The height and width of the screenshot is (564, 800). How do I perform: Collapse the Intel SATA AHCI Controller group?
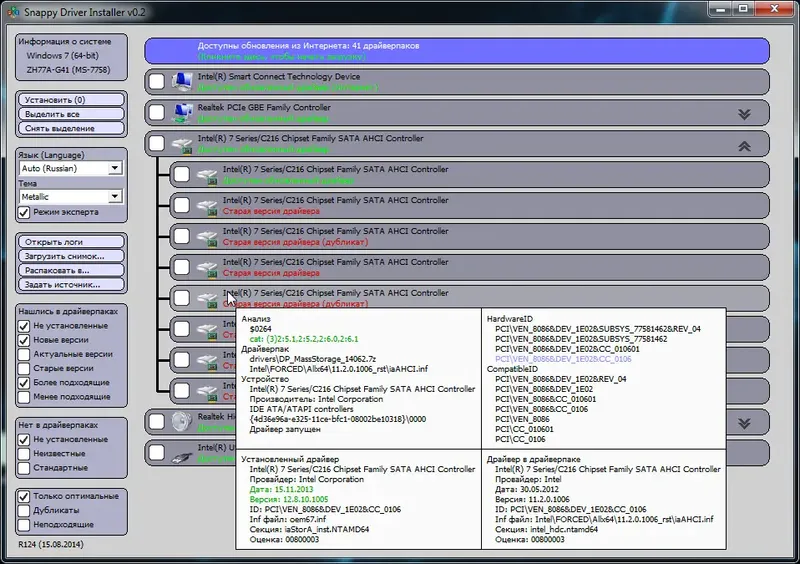(x=744, y=146)
